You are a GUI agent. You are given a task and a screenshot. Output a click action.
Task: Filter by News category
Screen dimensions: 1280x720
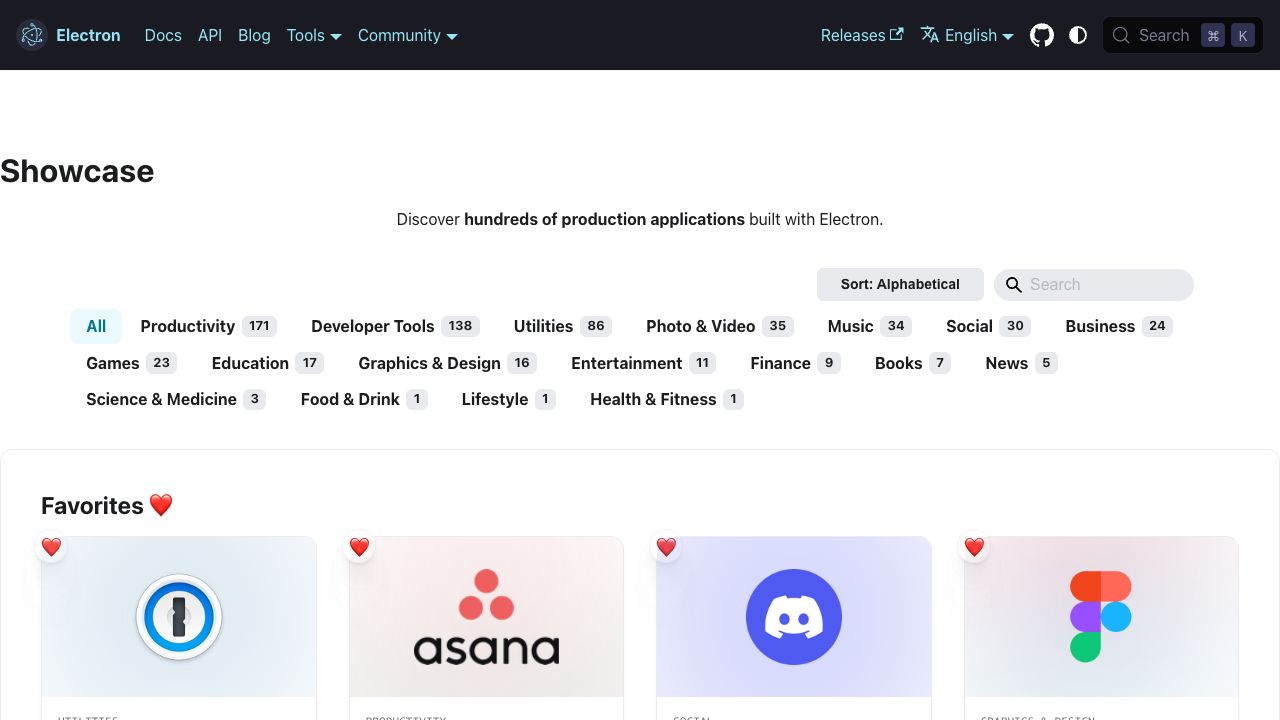click(x=1021, y=363)
